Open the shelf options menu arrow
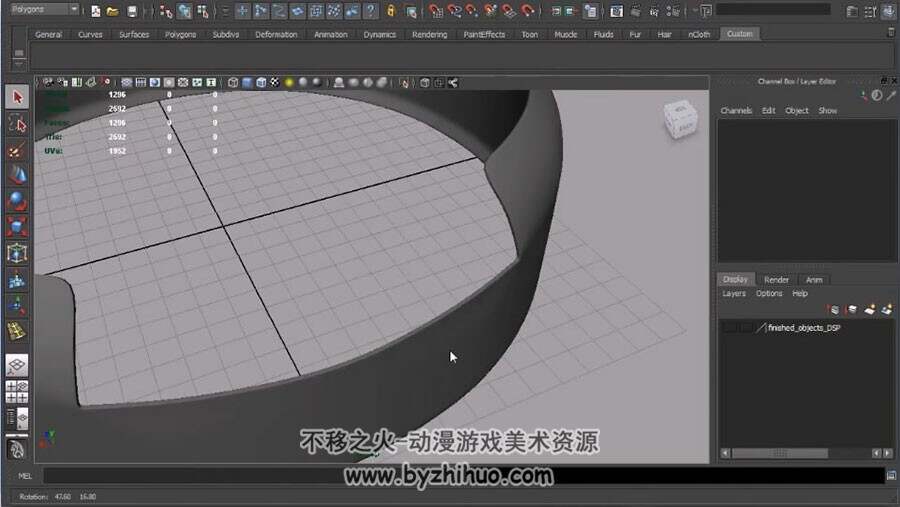Image resolution: width=900 pixels, height=507 pixels. [x=19, y=61]
